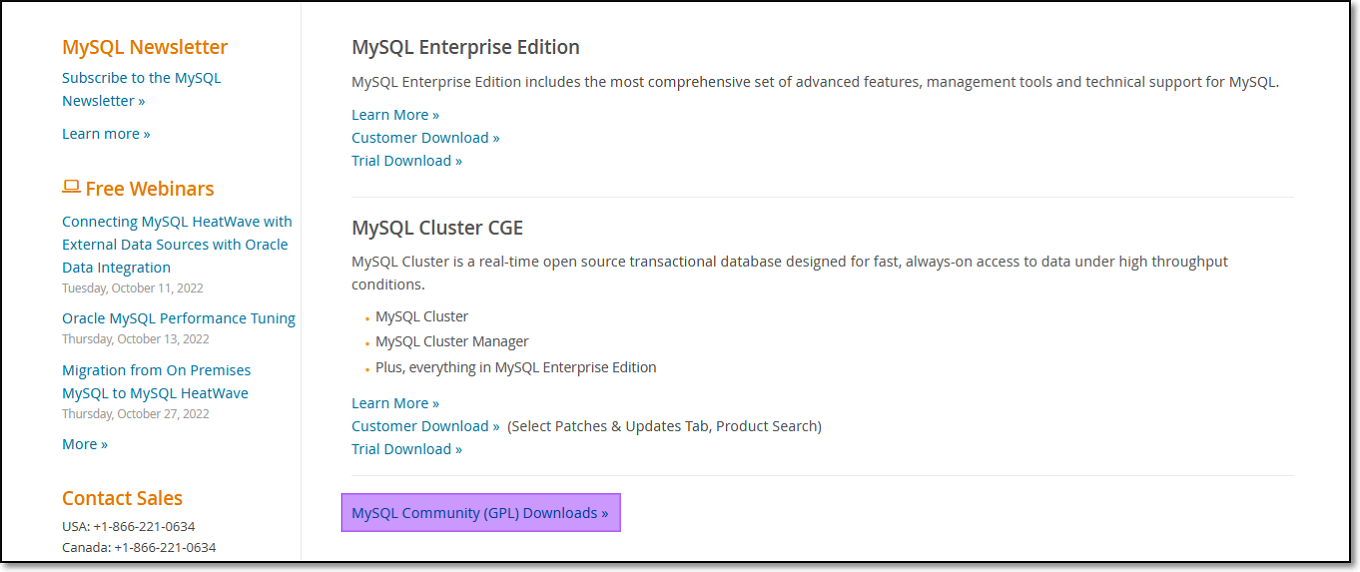Open Customer Download for MySQL Cluster CGE
Image resolution: width=1360 pixels, height=572 pixels.
(x=425, y=426)
